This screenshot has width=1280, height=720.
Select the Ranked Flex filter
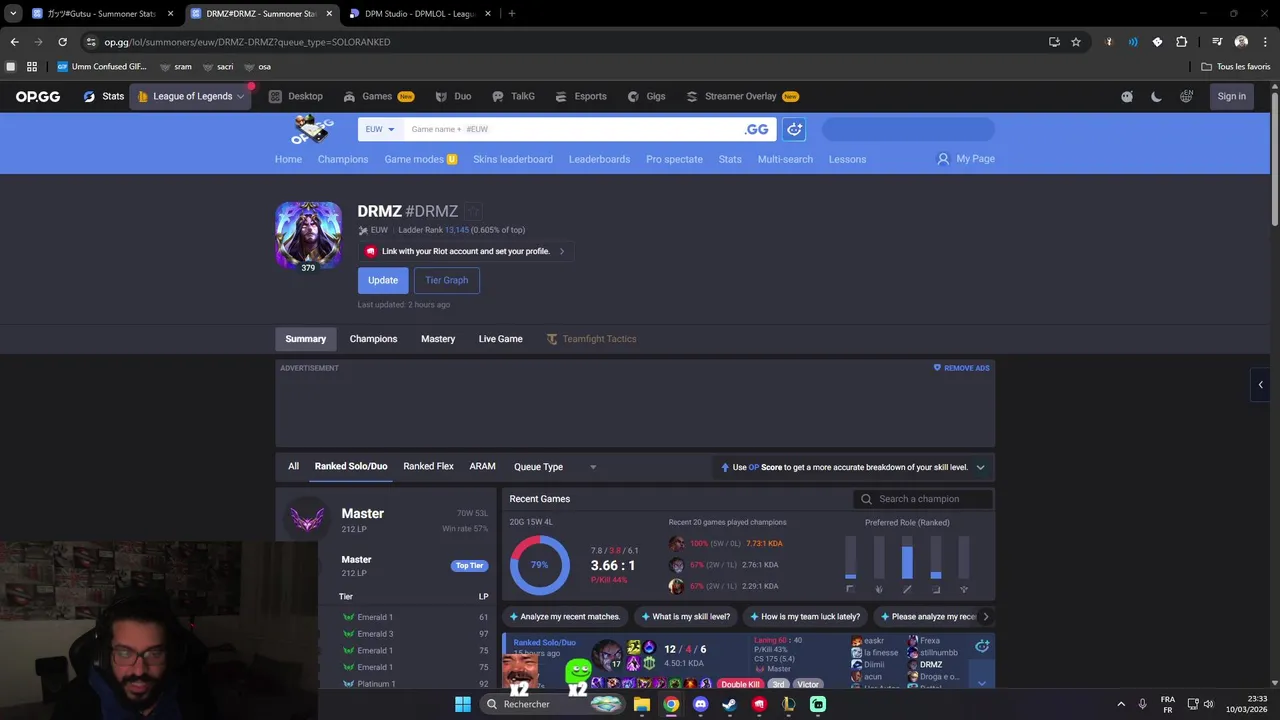click(428, 466)
